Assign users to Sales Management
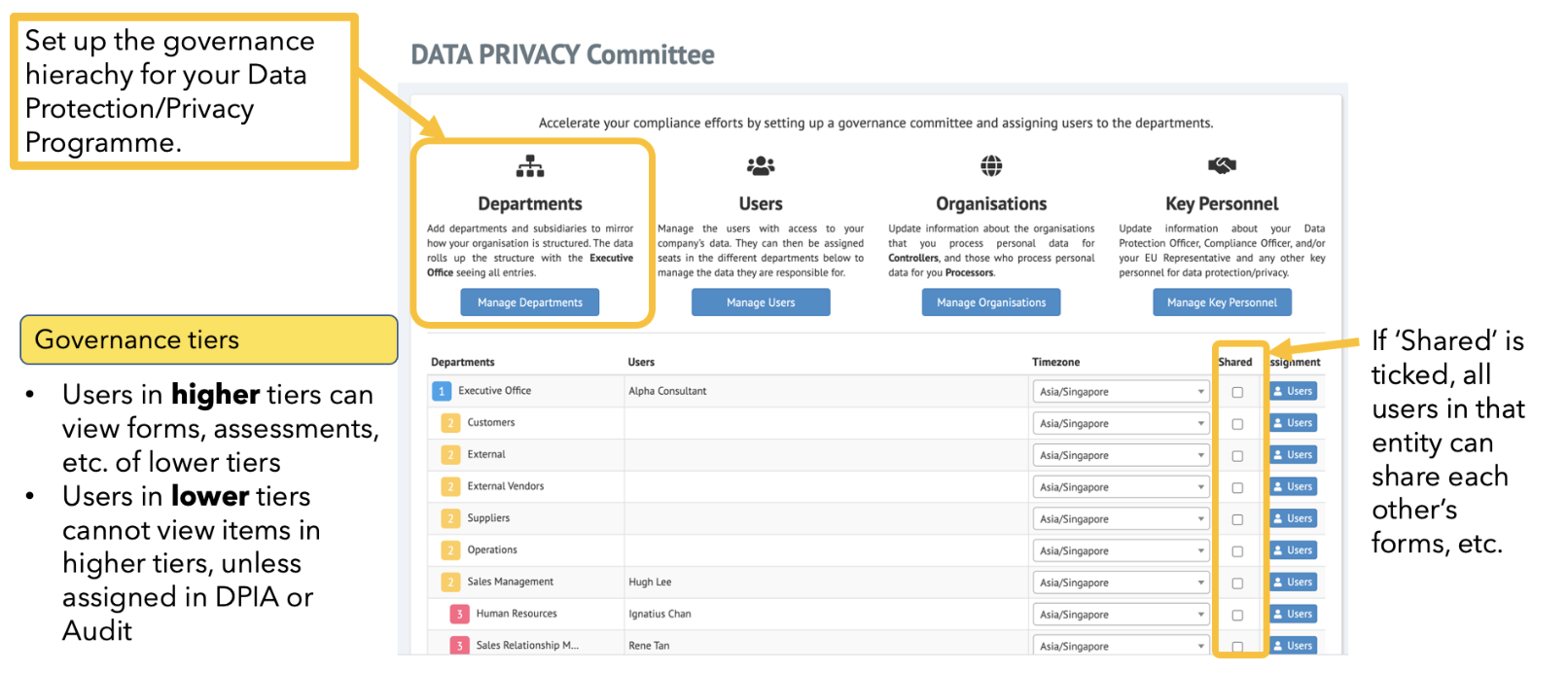1568x673 pixels. click(1294, 583)
